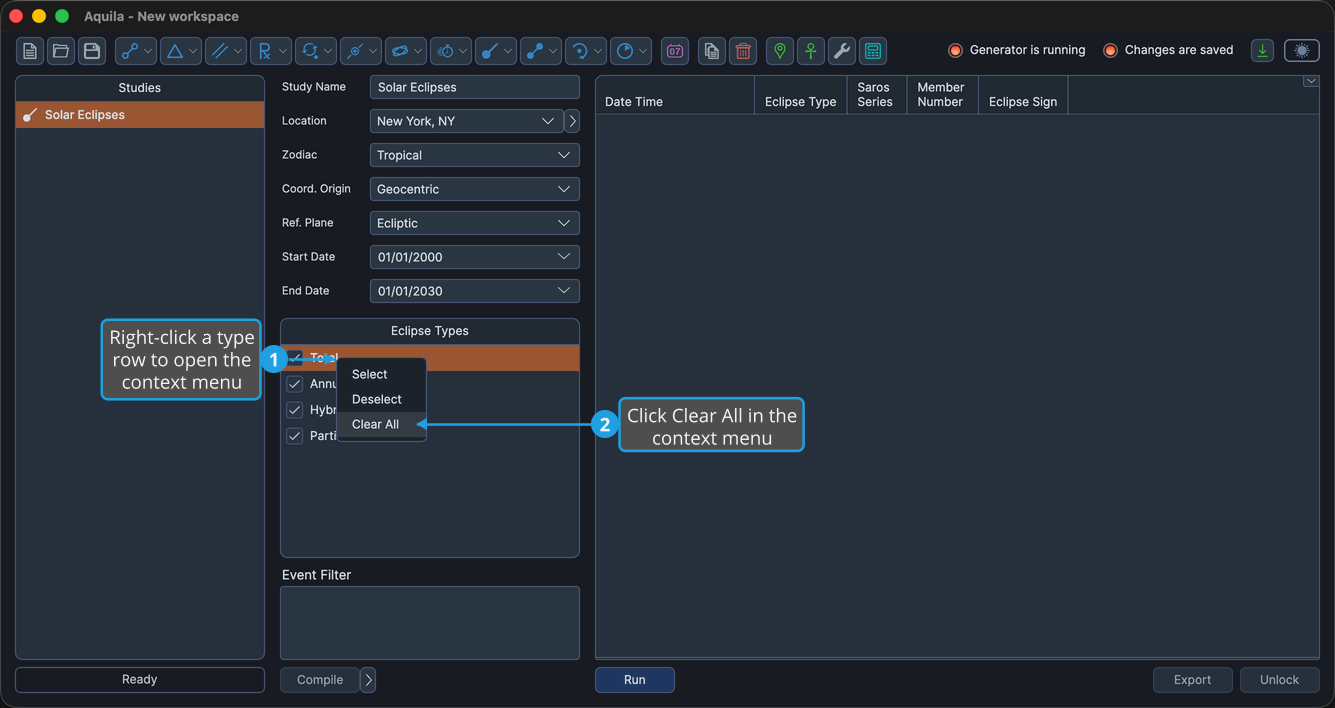Click the new document icon in toolbar
Image resolution: width=1335 pixels, height=708 pixels.
coord(30,51)
